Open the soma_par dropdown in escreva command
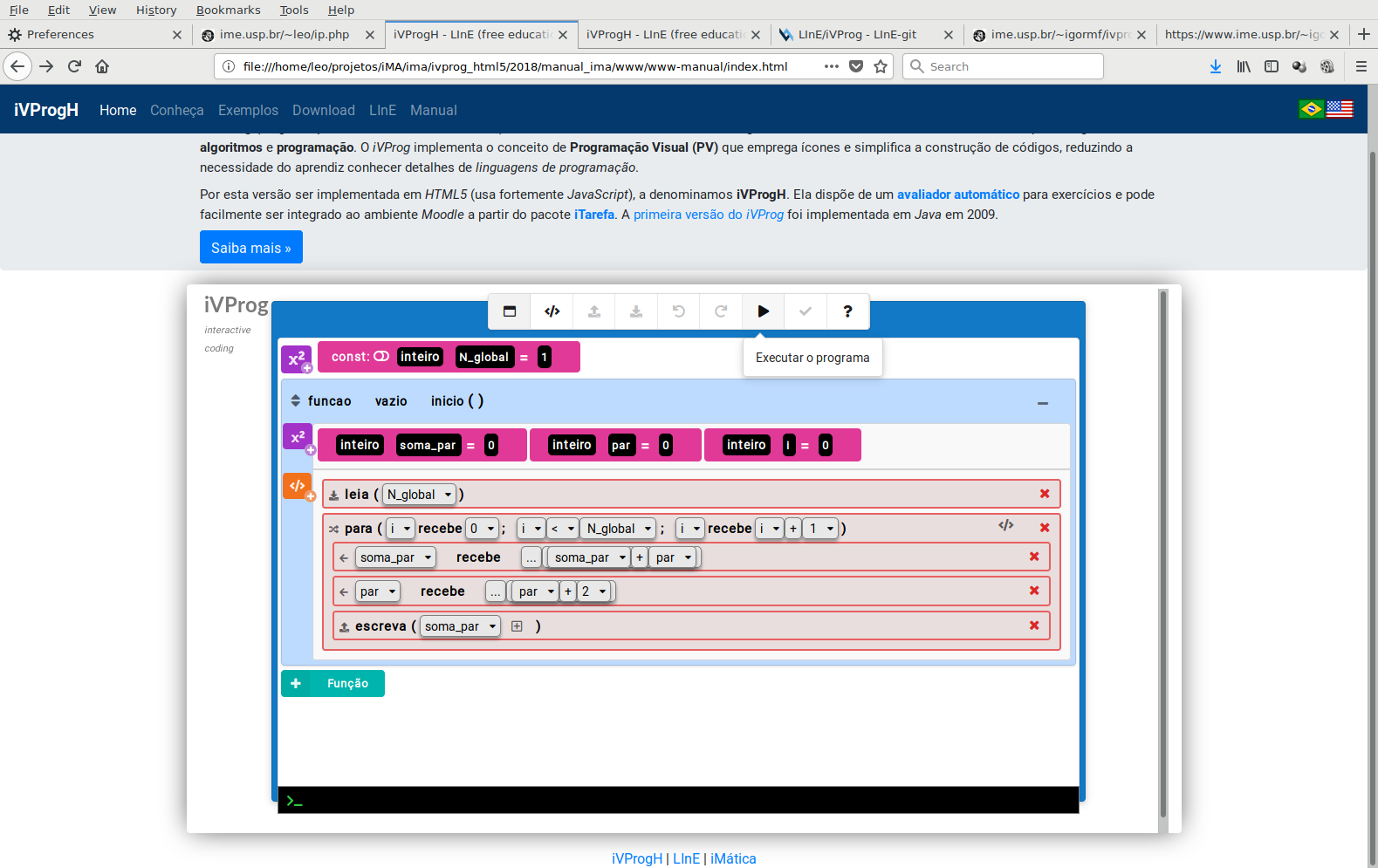Screen dimensions: 1378x868 (x=461, y=626)
